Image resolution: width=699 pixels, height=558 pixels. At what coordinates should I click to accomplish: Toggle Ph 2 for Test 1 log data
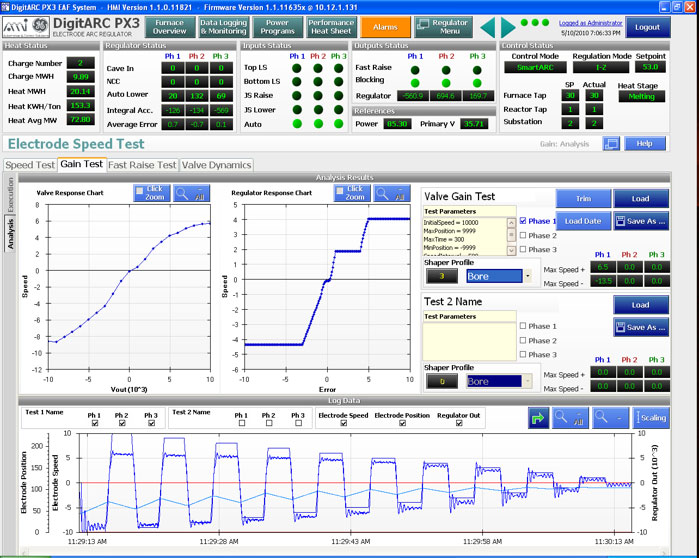122,423
